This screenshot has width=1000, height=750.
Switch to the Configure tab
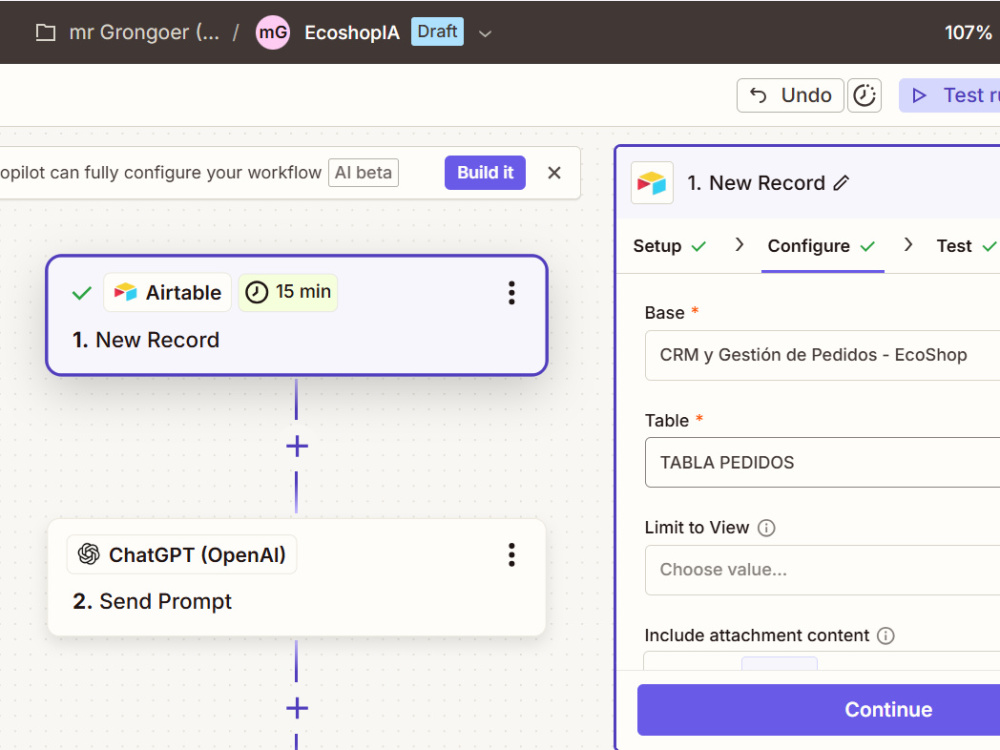(821, 246)
